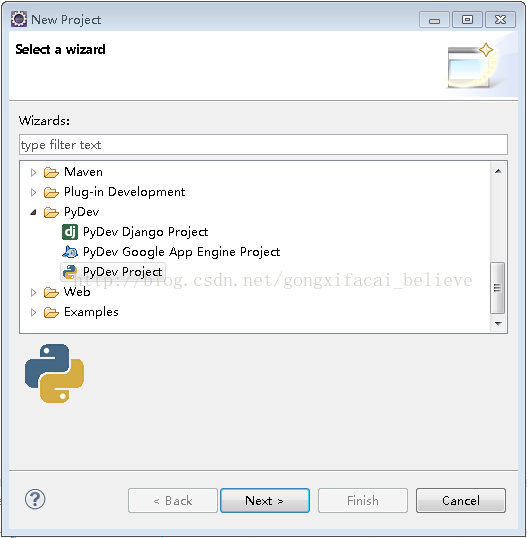527x538 pixels.
Task: Click the Maven folder icon
Action: coord(51,172)
